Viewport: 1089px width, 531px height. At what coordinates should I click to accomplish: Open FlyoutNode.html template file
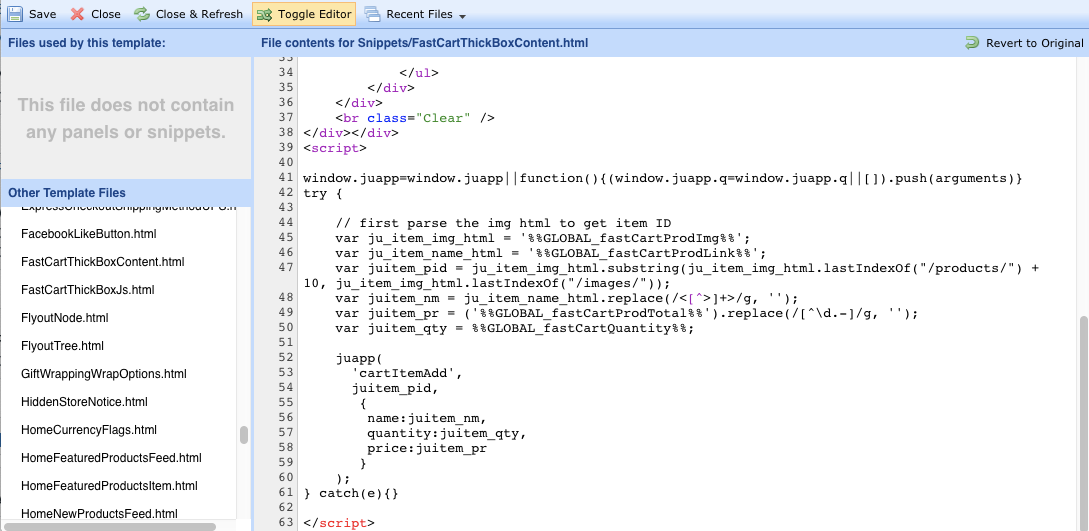[64, 318]
